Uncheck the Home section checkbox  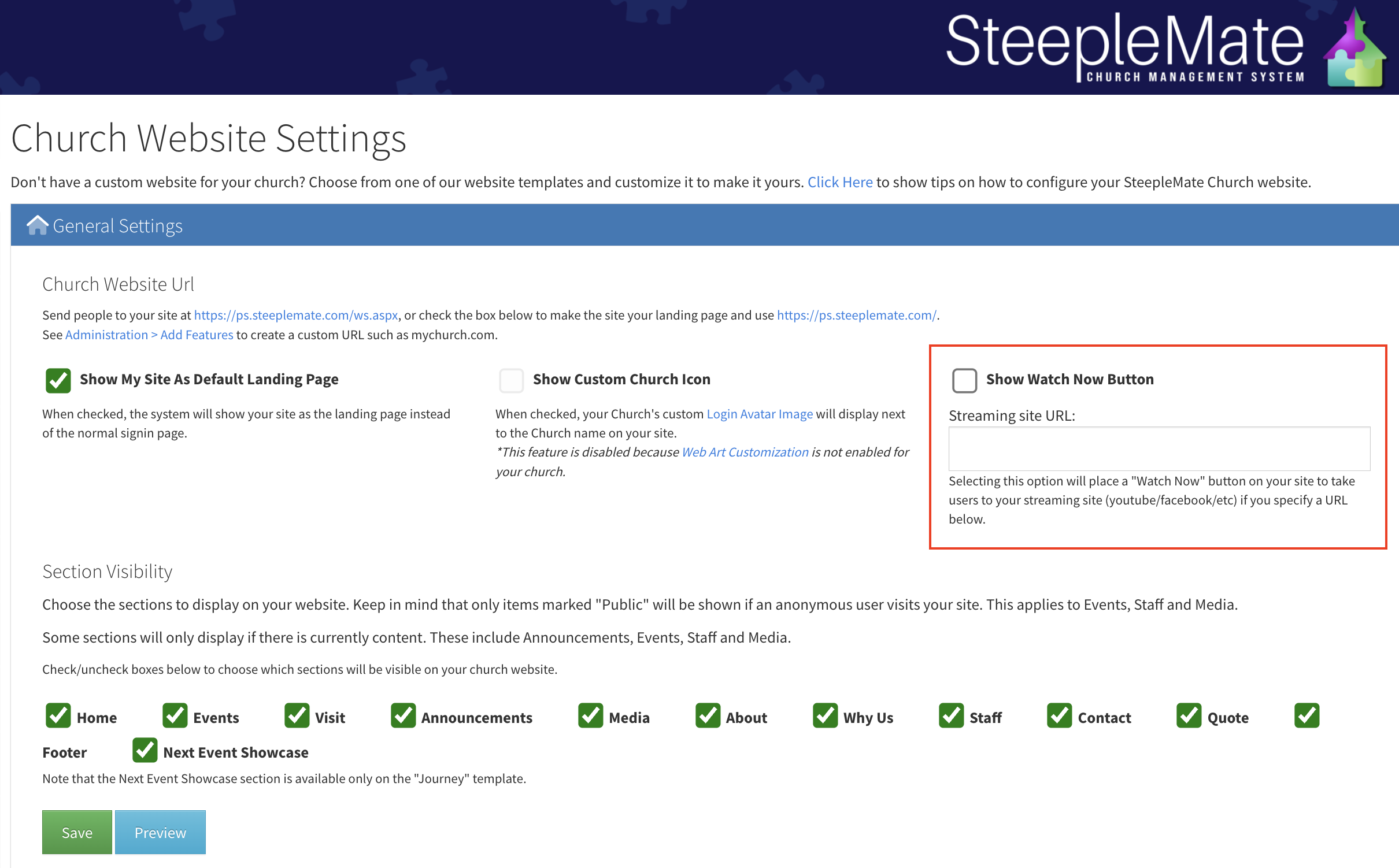[58, 715]
